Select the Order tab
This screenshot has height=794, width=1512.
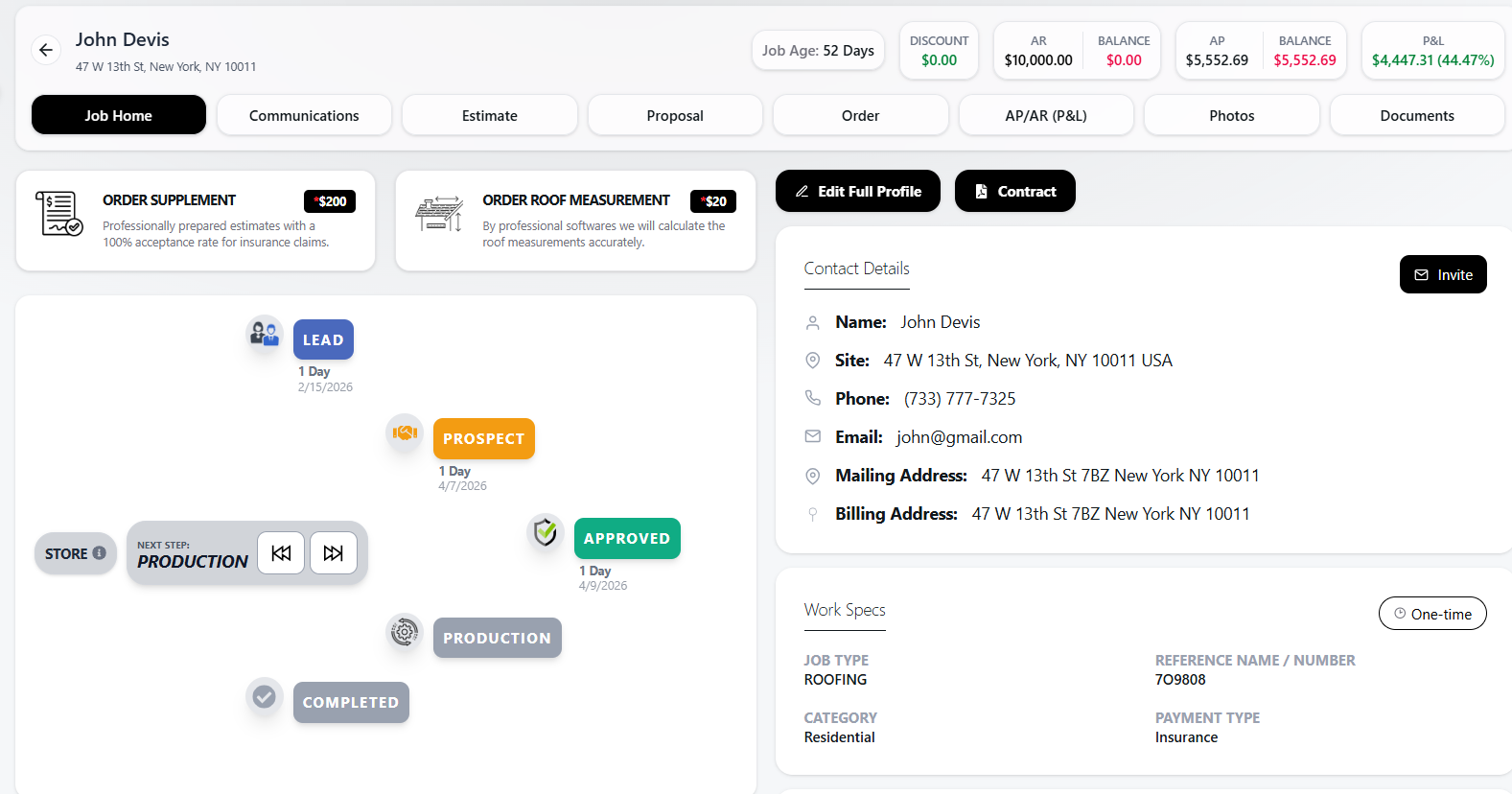[861, 115]
